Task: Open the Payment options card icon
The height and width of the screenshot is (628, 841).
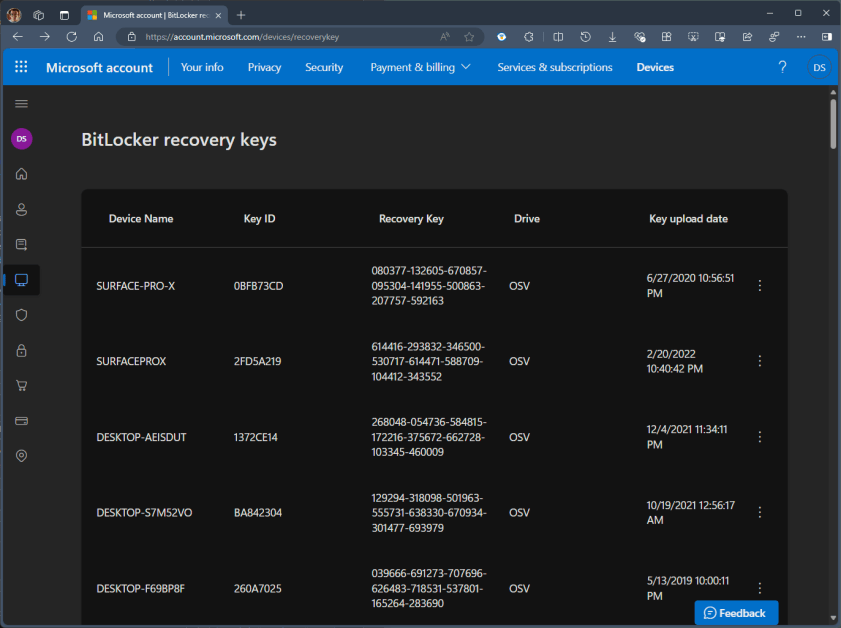Action: coord(21,420)
